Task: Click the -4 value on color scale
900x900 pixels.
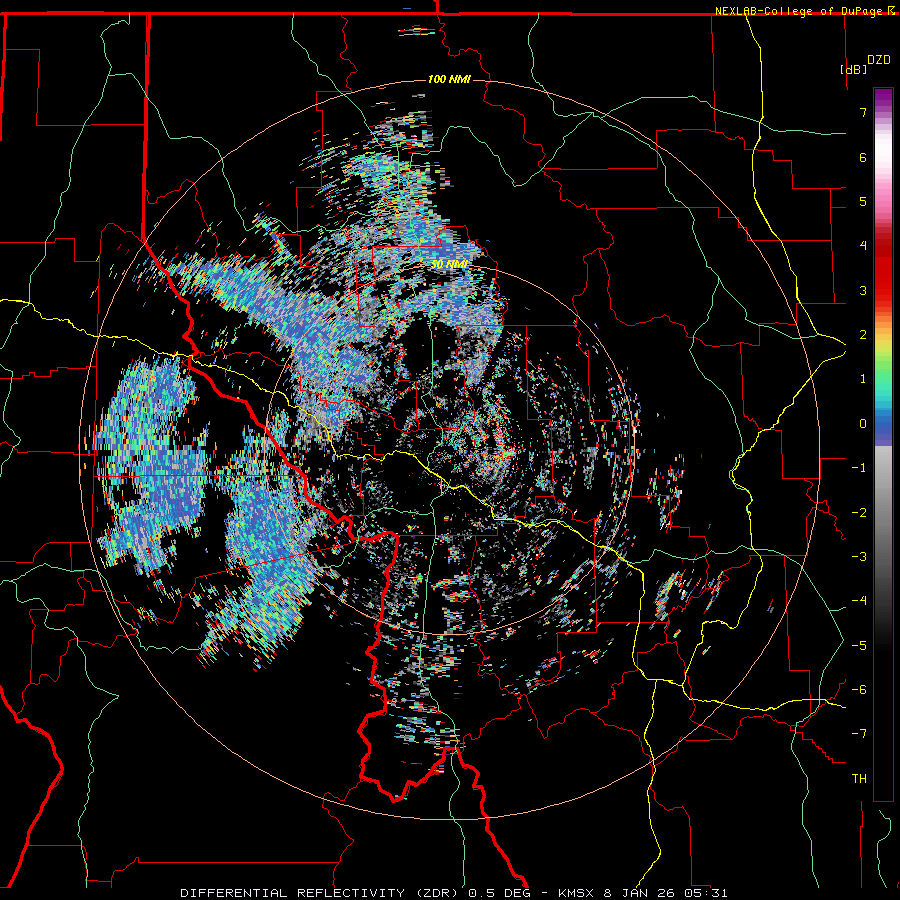Action: pyautogui.click(x=859, y=601)
